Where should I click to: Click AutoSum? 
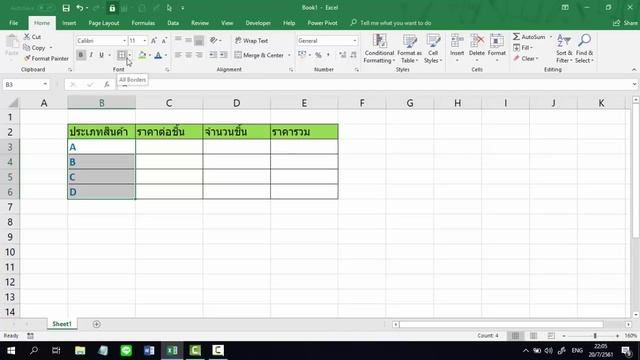(x=529, y=37)
